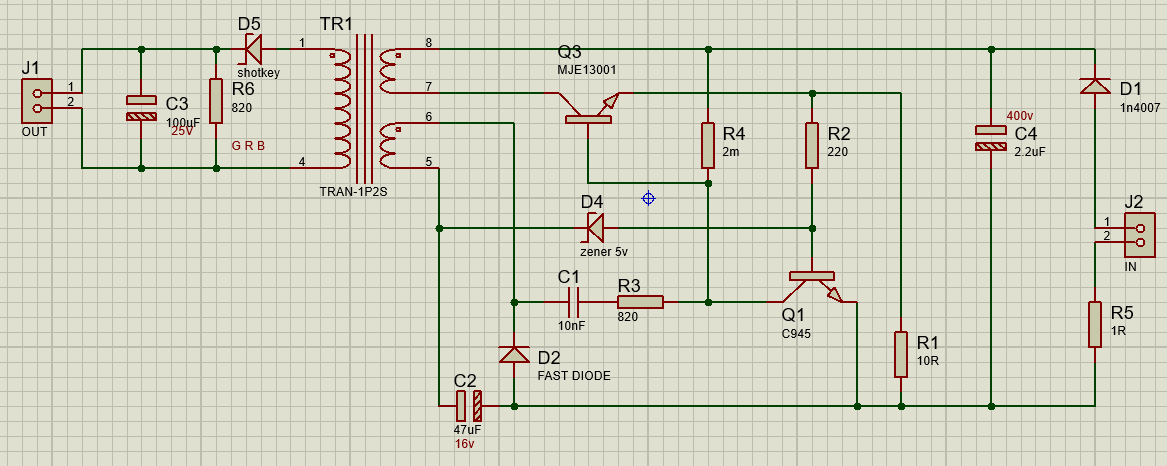Click the 'FAST DIODE' label
The image size is (1167, 466).
click(574, 376)
